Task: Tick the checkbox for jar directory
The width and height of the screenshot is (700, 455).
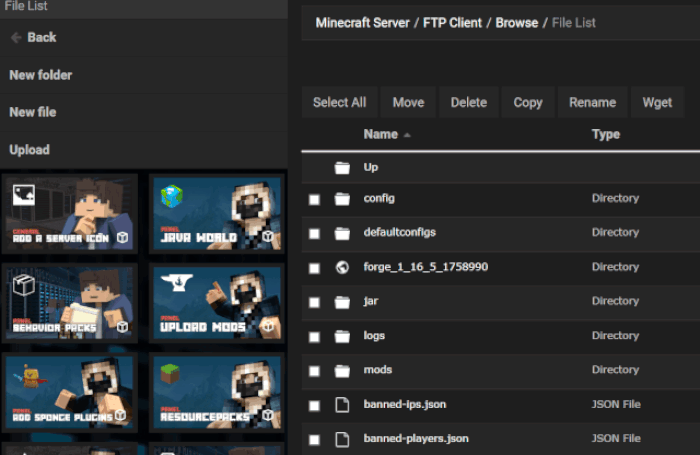Action: coord(314,302)
